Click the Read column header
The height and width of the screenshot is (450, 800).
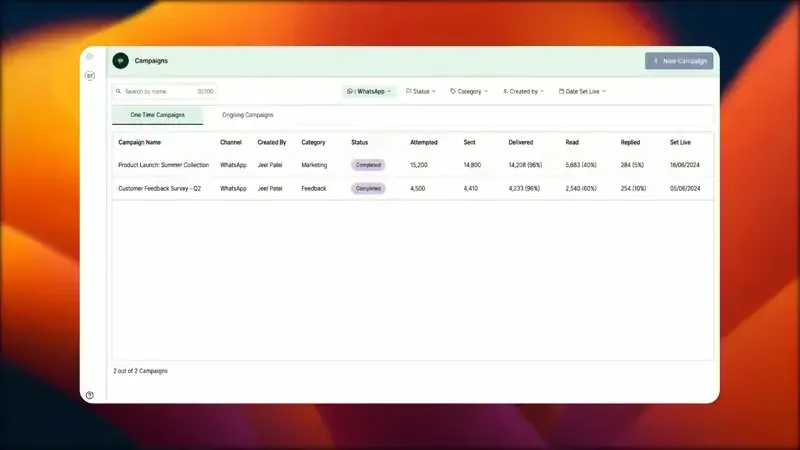point(572,142)
